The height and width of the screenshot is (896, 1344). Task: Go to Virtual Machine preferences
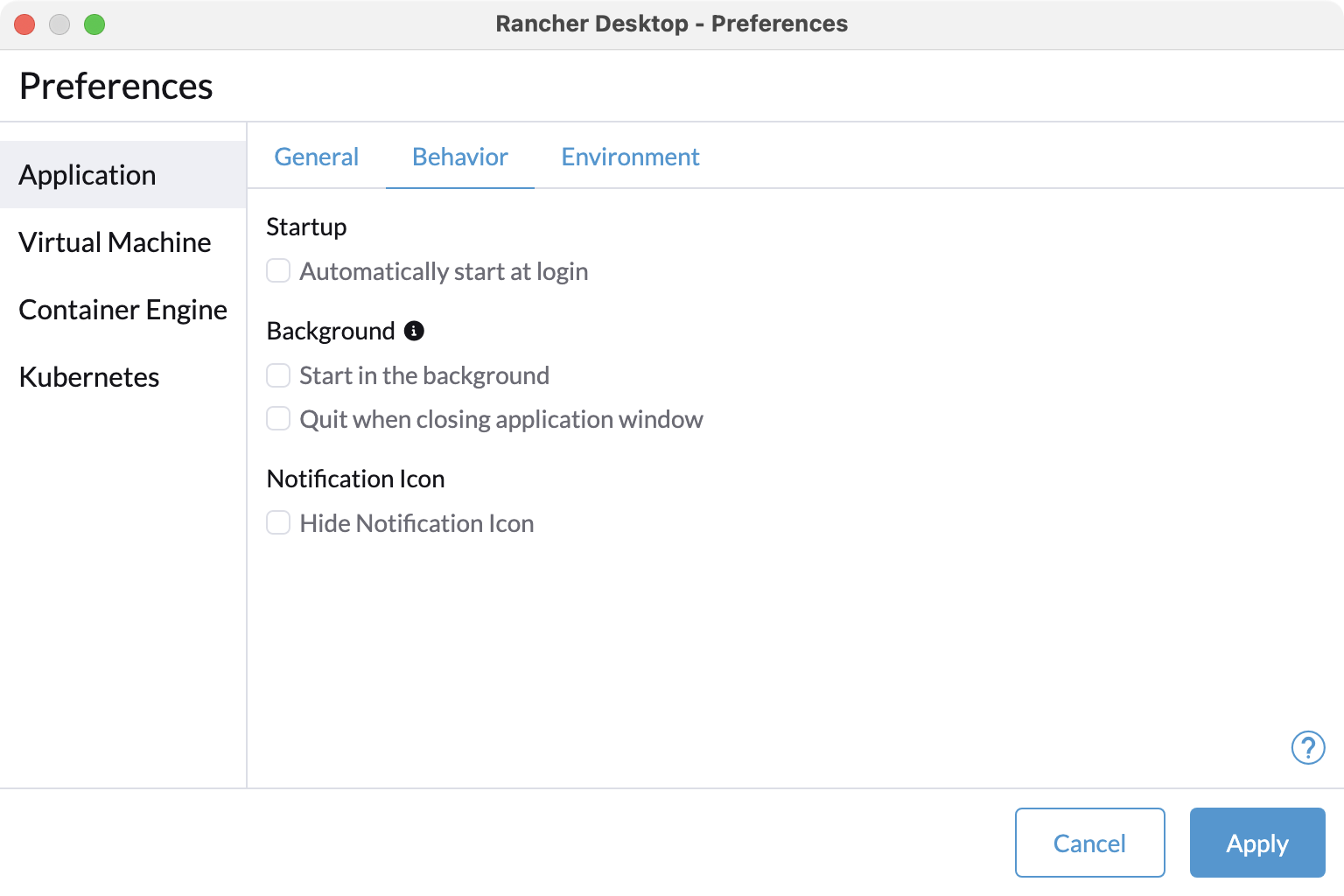point(115,242)
